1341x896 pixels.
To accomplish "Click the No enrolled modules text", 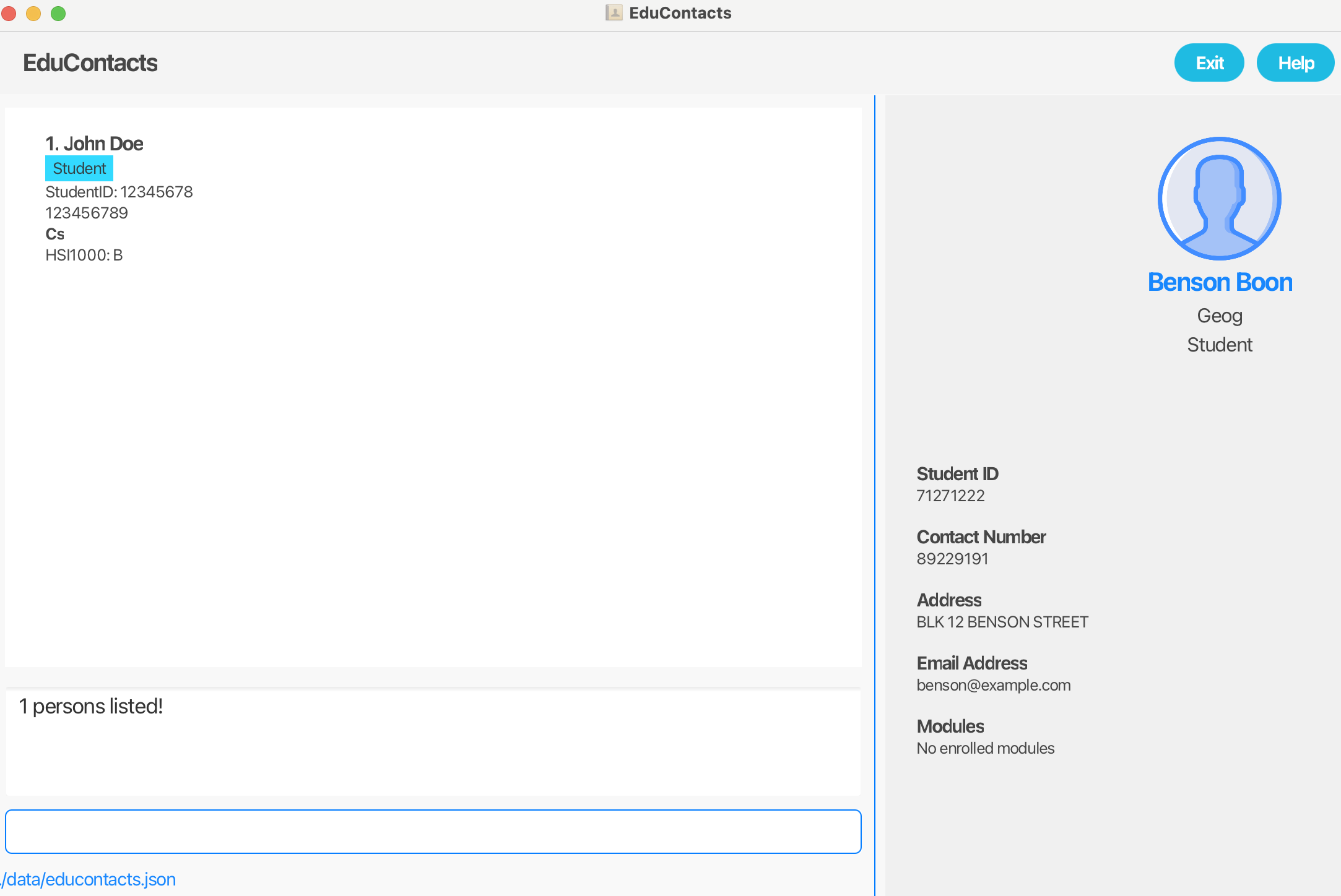I will coord(985,748).
